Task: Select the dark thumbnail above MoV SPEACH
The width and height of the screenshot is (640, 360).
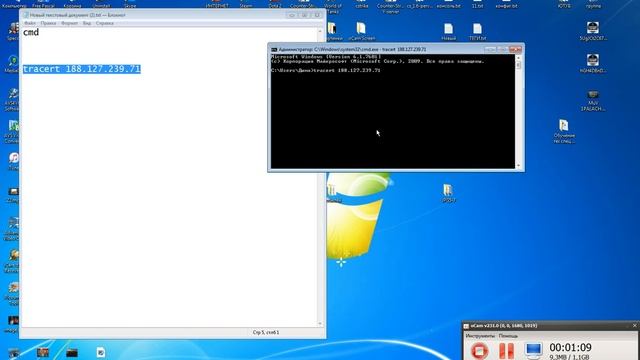Action: (x=593, y=63)
